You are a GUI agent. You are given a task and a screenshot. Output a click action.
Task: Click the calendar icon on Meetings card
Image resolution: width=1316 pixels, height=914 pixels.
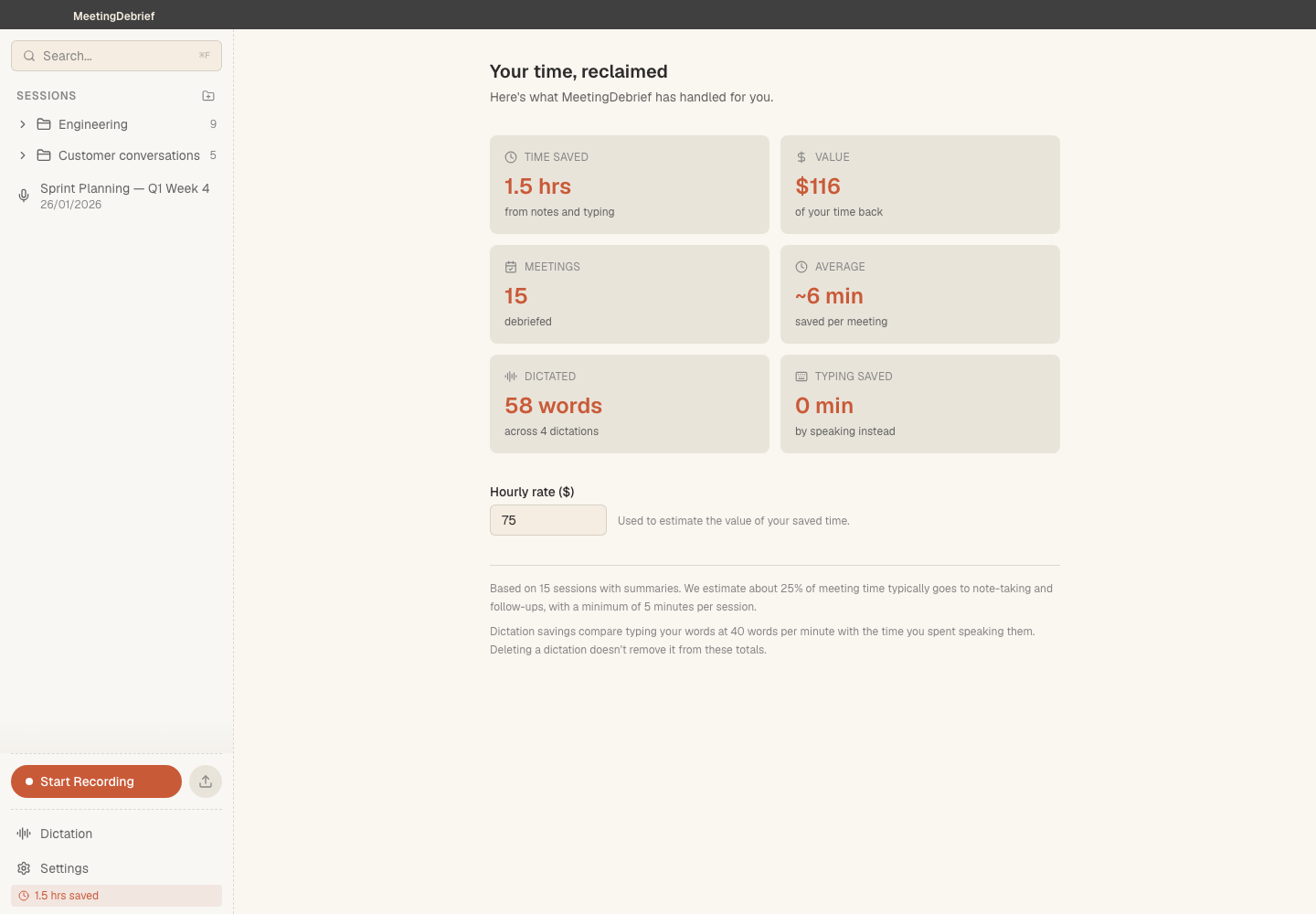511,267
